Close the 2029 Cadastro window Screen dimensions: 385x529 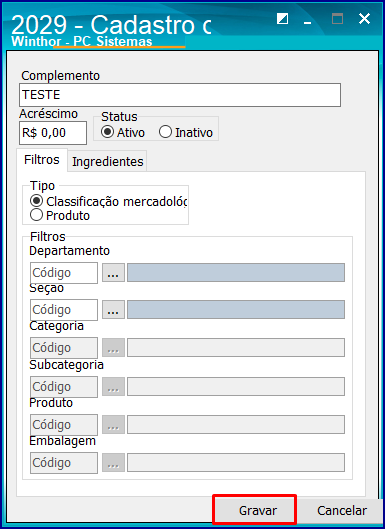(x=365, y=19)
